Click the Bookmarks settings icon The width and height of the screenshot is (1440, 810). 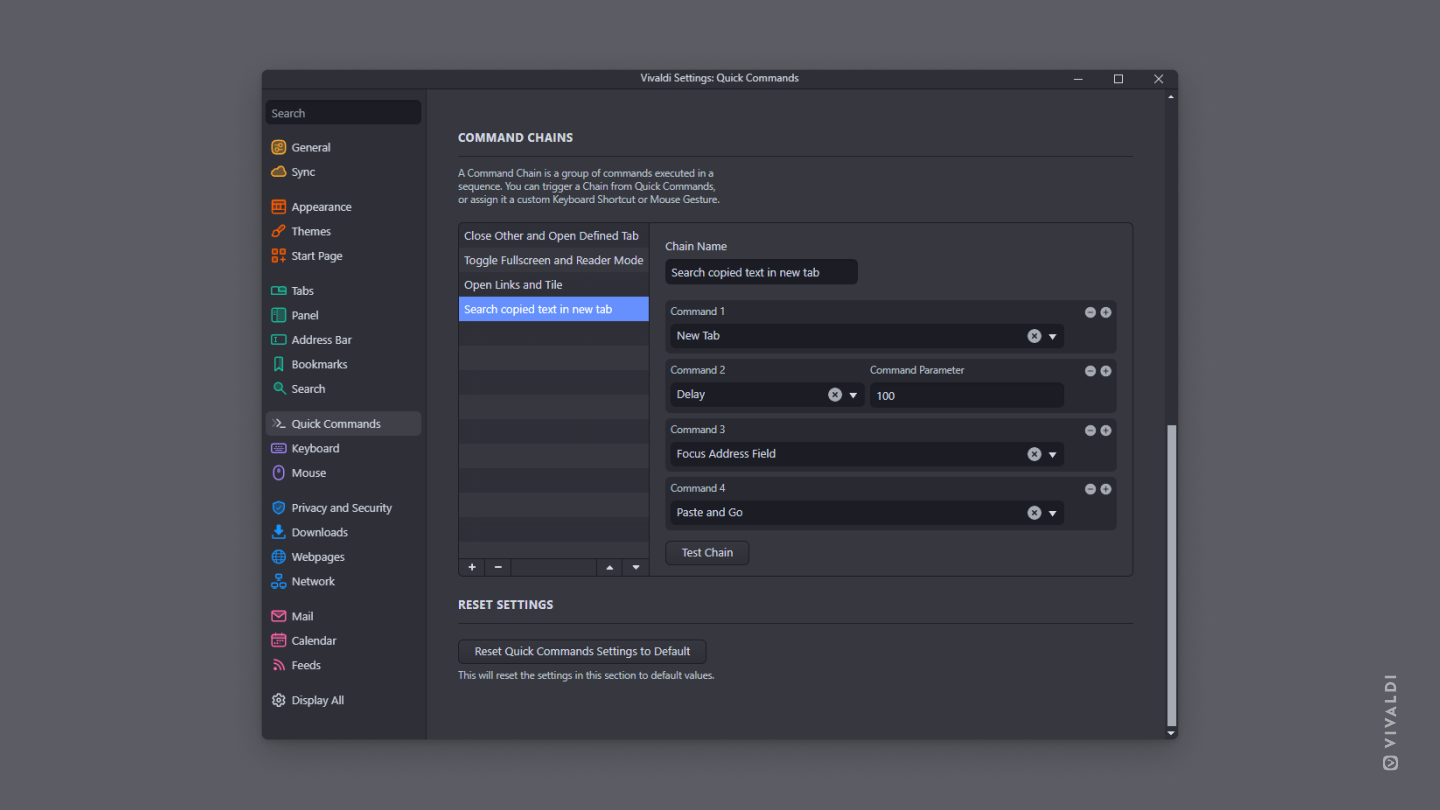(279, 364)
